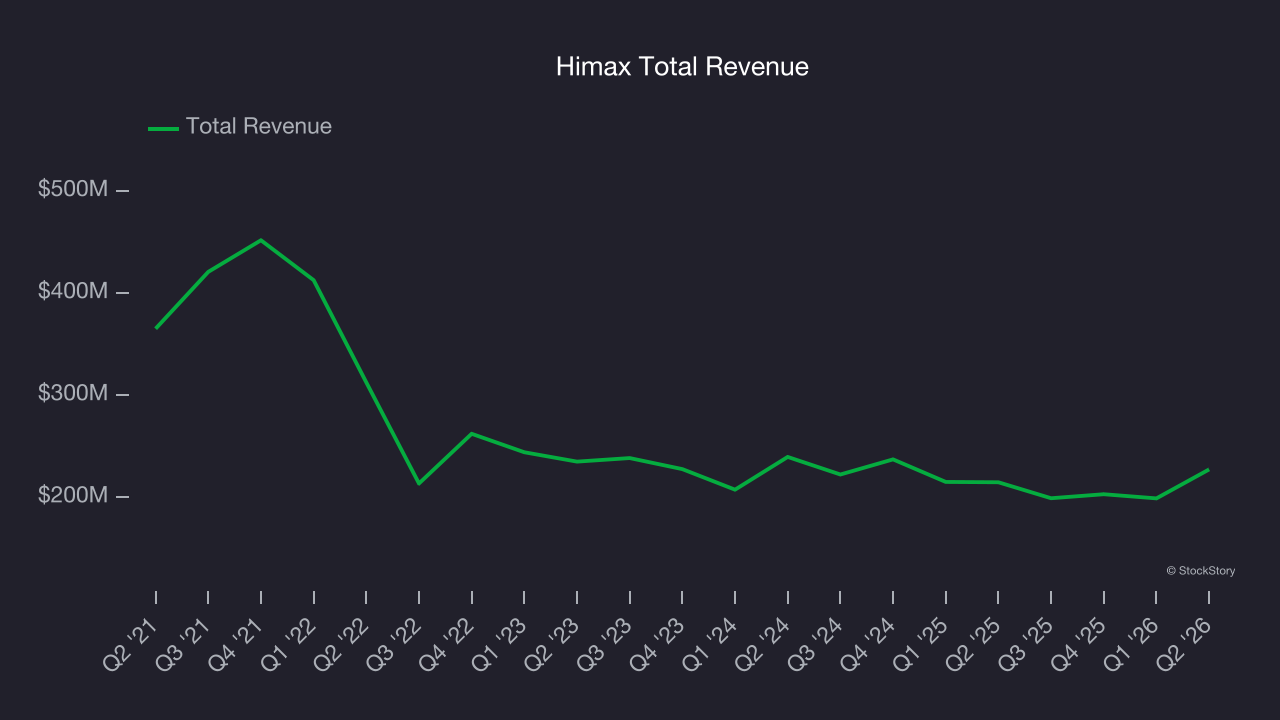
Task: Click the chart title "Himax Total Revenue"
Action: pos(682,67)
